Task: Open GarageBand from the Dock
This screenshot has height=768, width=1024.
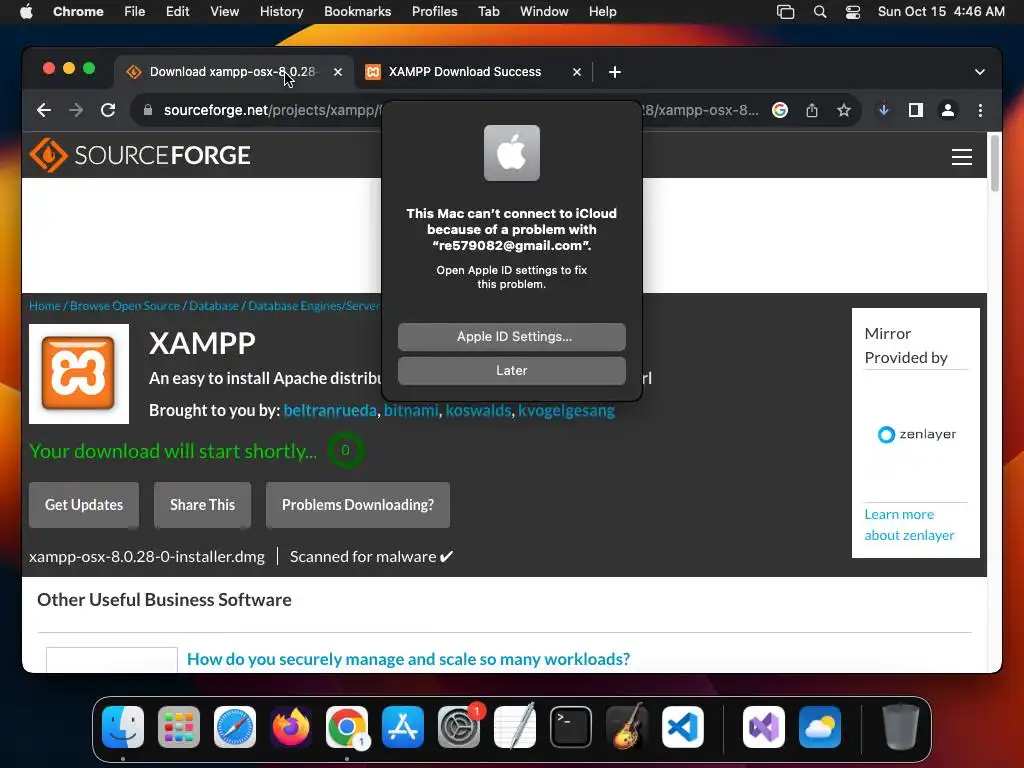Action: click(627, 727)
